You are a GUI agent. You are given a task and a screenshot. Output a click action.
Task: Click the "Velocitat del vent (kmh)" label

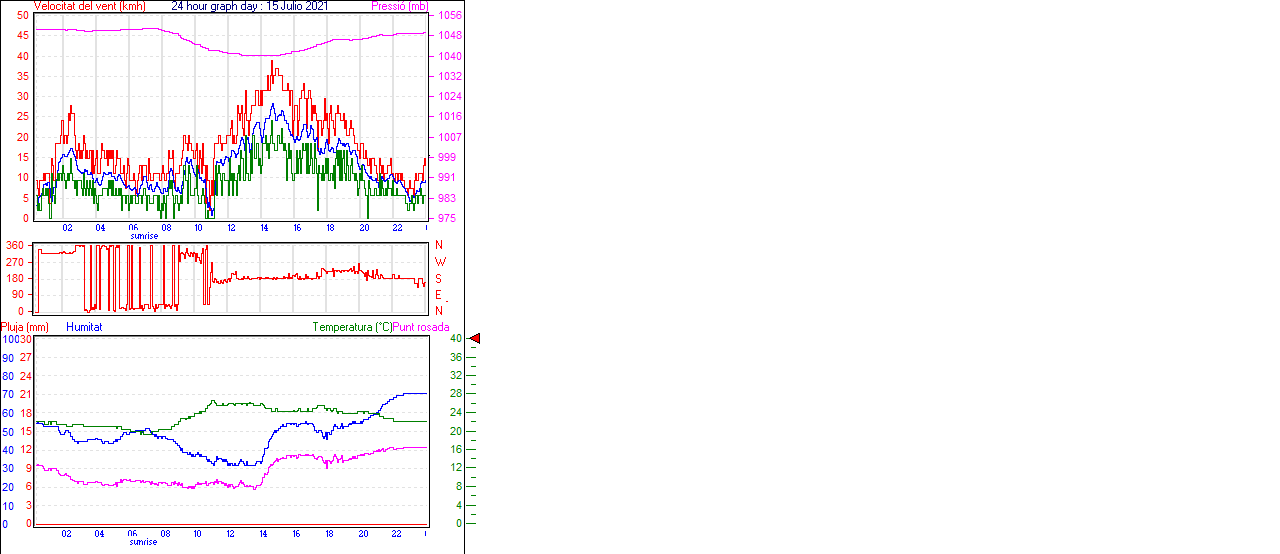(89, 6)
